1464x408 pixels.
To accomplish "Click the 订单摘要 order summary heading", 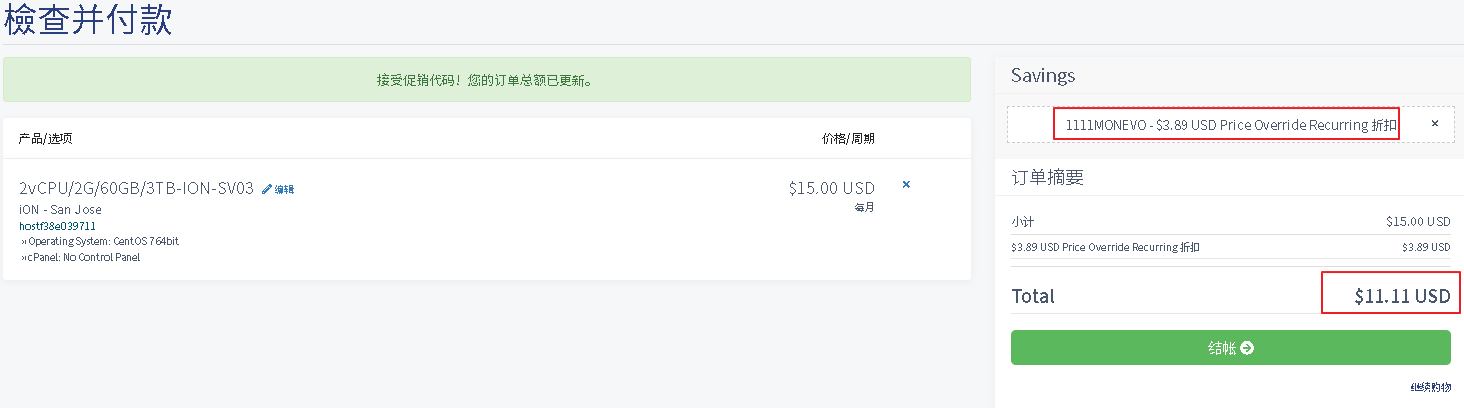I will click(x=1047, y=178).
